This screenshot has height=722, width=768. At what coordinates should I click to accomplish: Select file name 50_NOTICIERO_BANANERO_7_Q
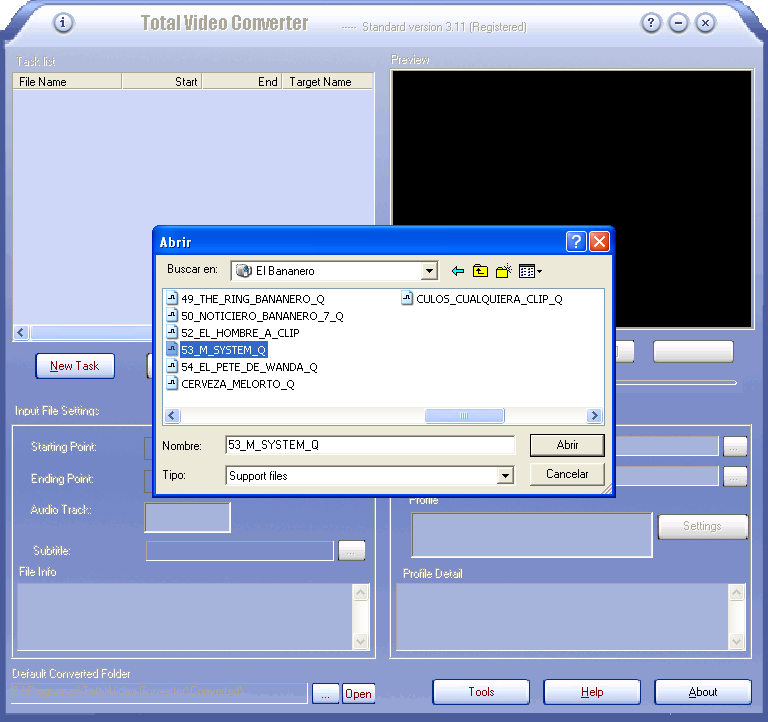[x=262, y=316]
